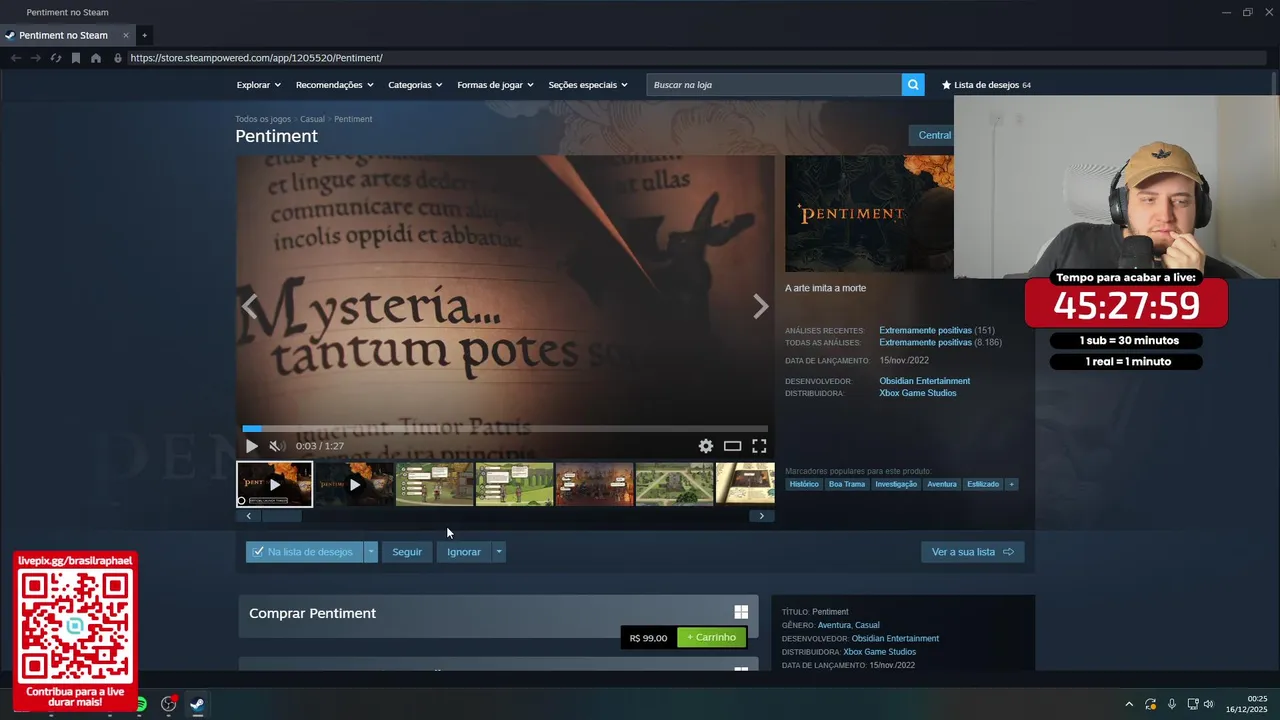Open Todos os jogos breadcrumb
This screenshot has width=1280, height=720.
(263, 119)
